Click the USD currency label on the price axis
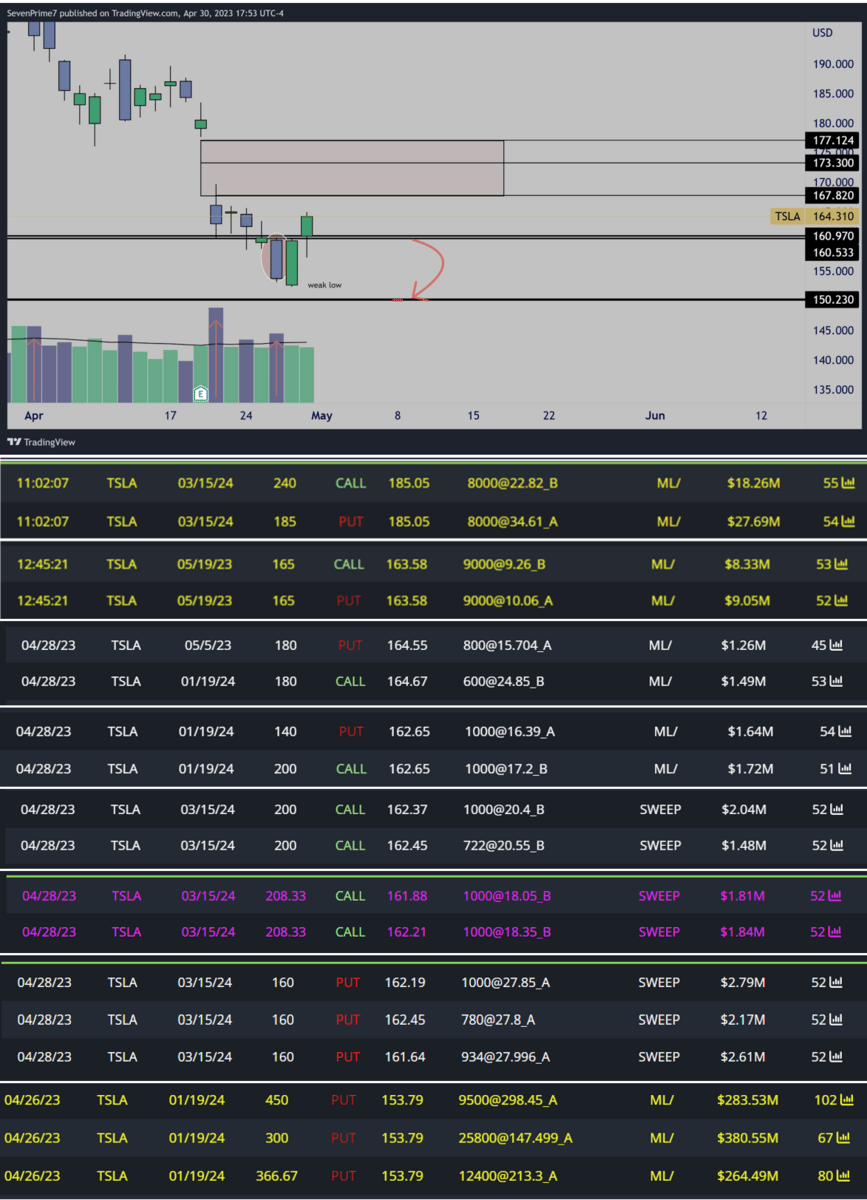This screenshot has height=1200, width=867. (822, 33)
